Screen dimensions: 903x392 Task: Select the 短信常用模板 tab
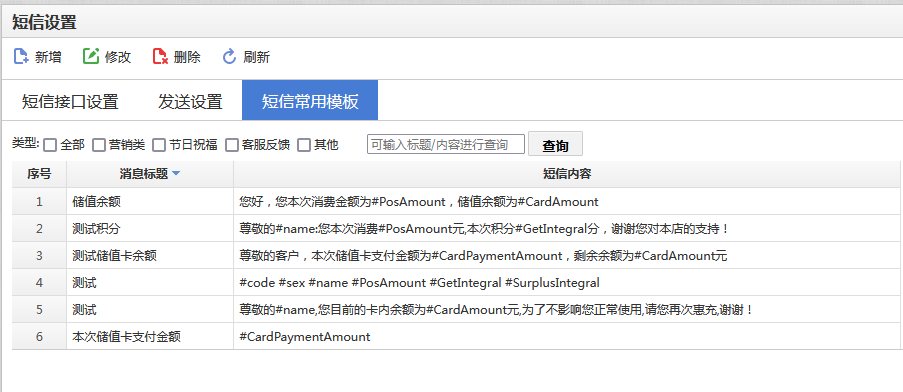pos(310,101)
